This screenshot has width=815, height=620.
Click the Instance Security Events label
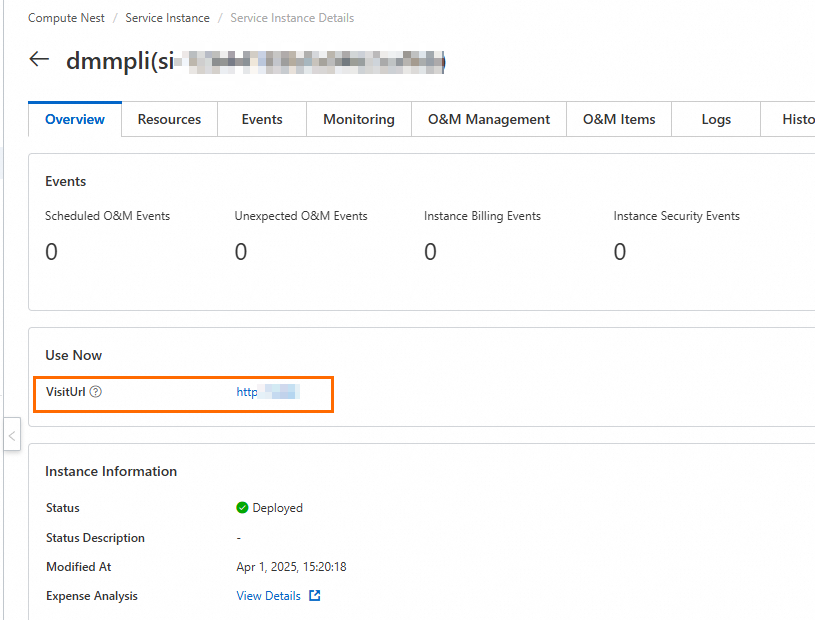pyautogui.click(x=677, y=216)
